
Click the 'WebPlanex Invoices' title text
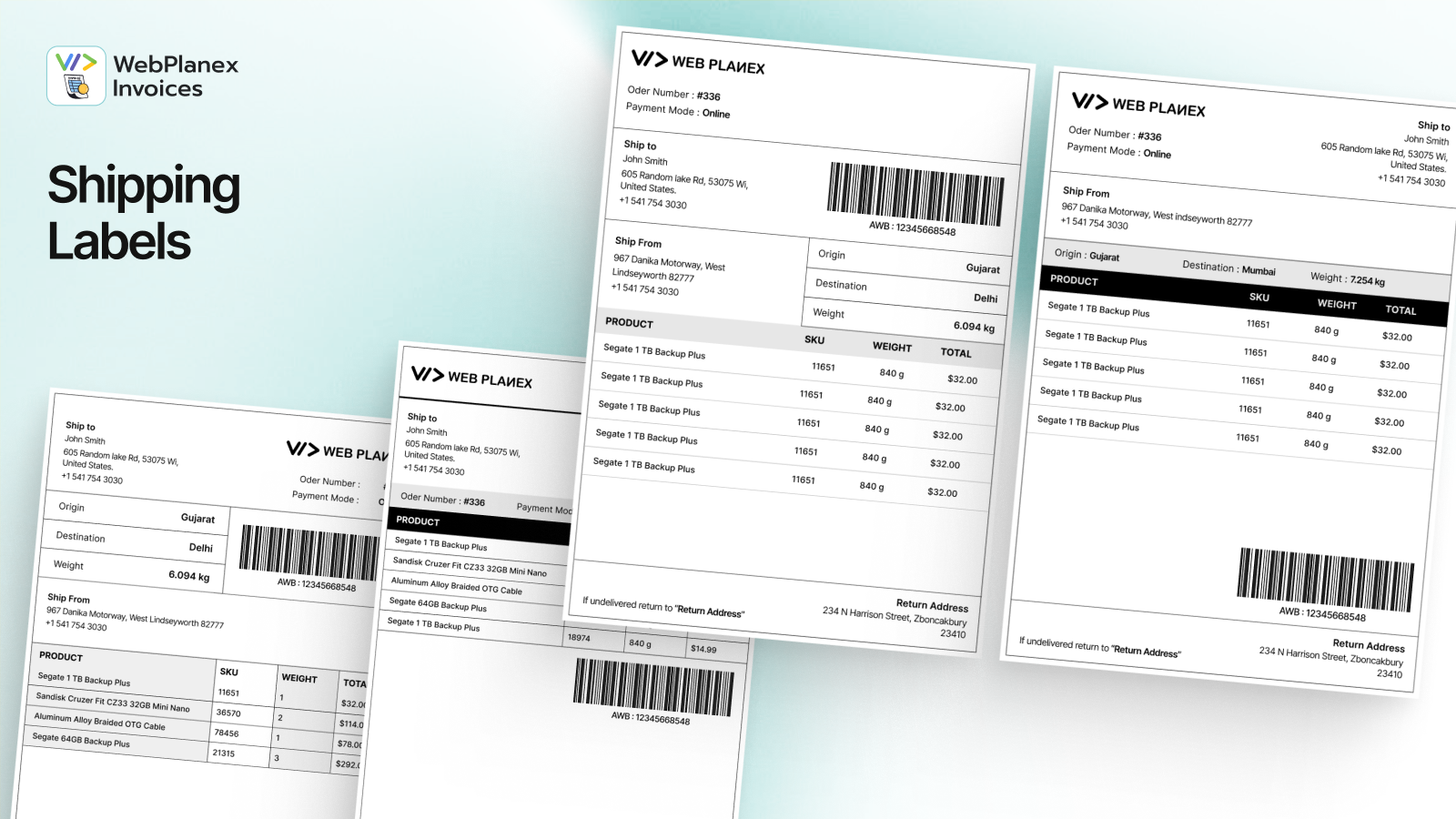pos(175,76)
